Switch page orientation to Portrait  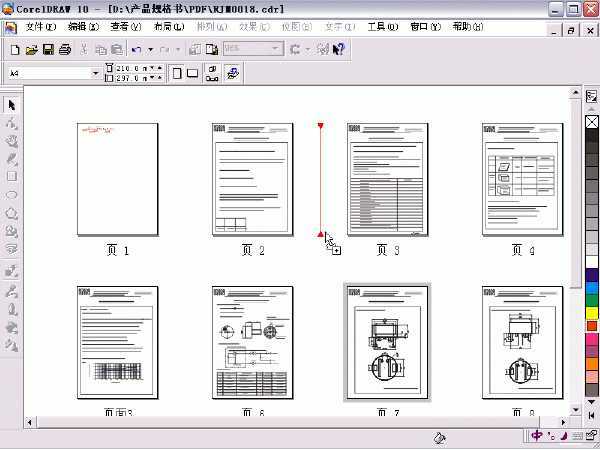[177, 73]
